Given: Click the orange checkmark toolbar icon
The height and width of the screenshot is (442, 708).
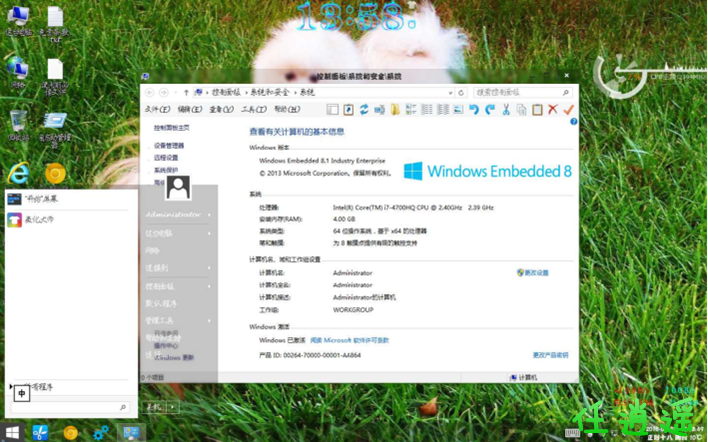Looking at the screenshot, I should (x=568, y=109).
